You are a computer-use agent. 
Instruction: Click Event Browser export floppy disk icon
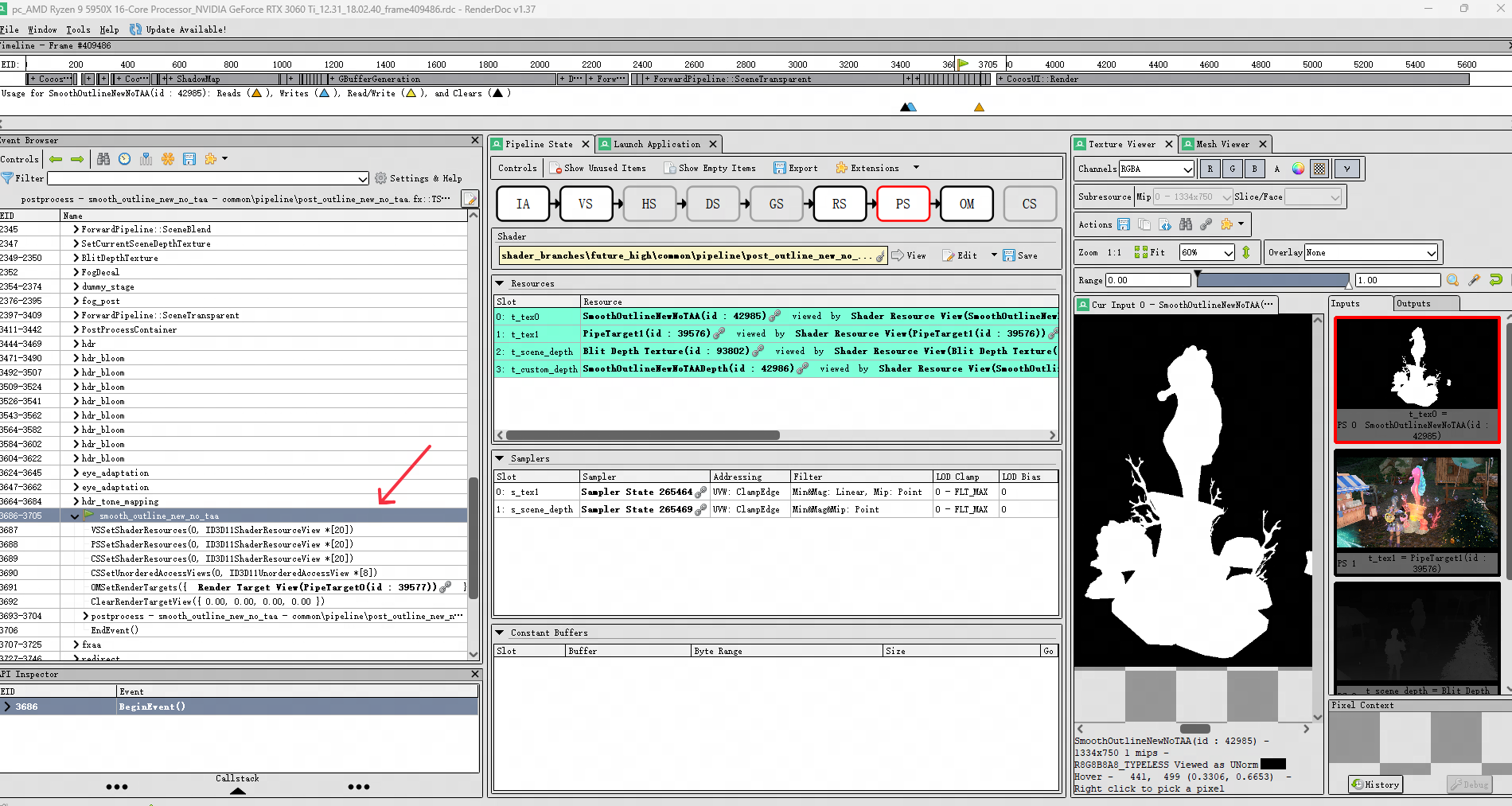tap(189, 159)
